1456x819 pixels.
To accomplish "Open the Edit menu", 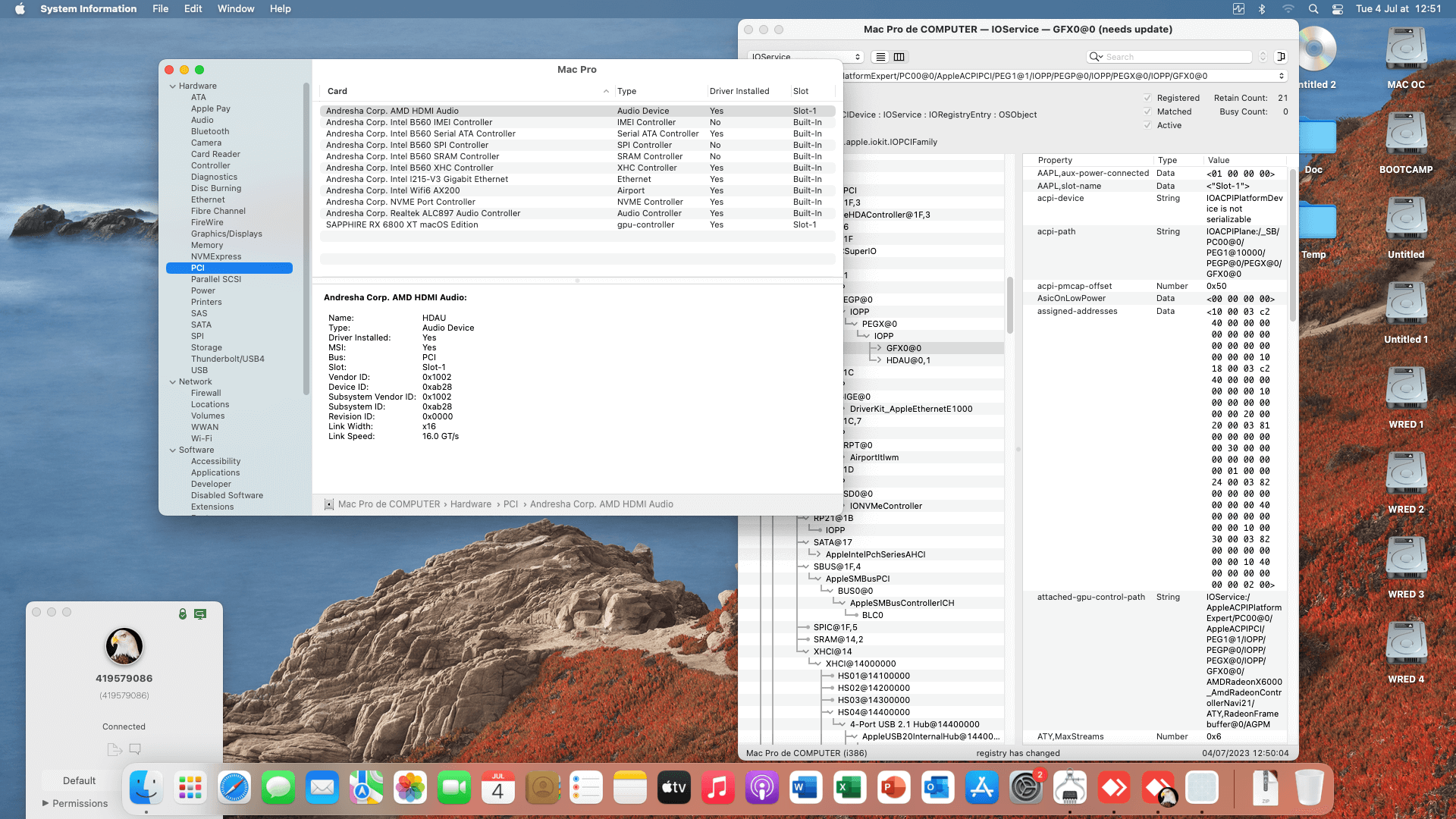I will pyautogui.click(x=193, y=9).
